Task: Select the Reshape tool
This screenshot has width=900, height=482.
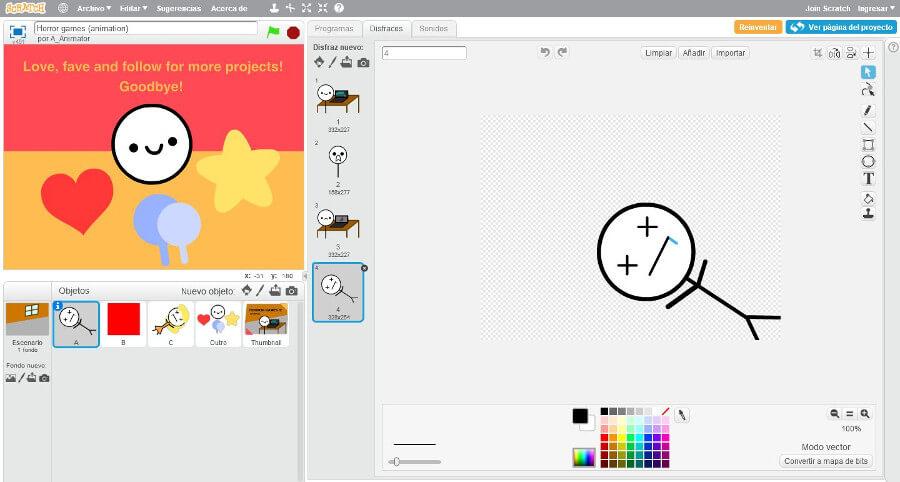Action: point(868,90)
